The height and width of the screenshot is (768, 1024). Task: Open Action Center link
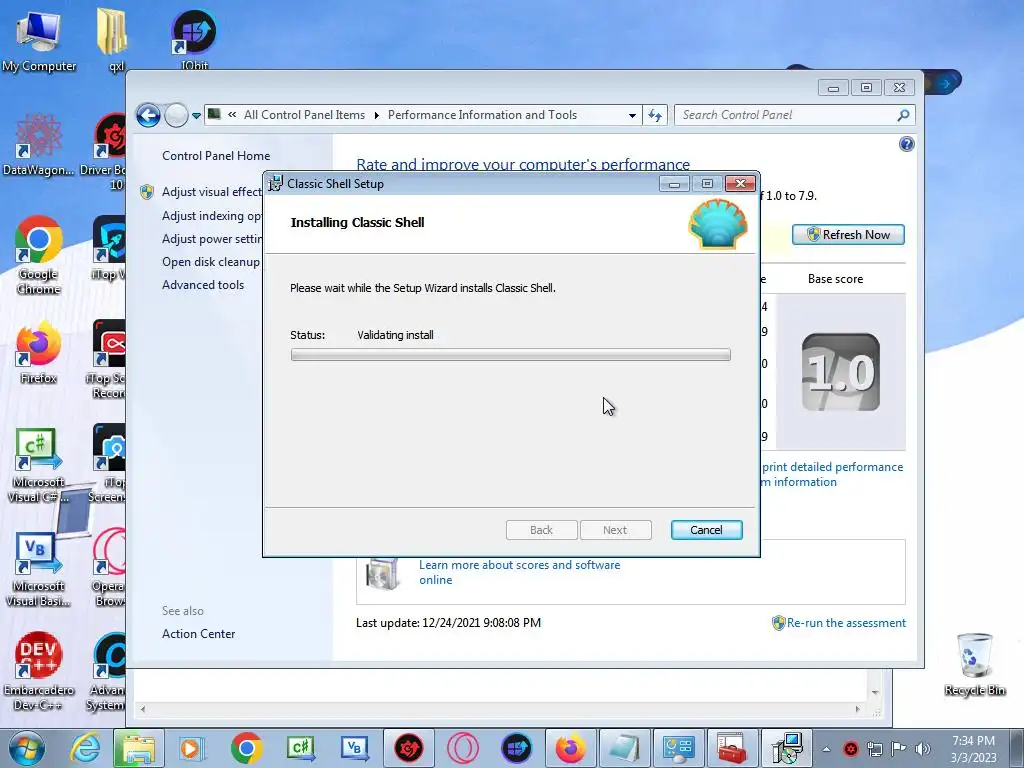(199, 633)
